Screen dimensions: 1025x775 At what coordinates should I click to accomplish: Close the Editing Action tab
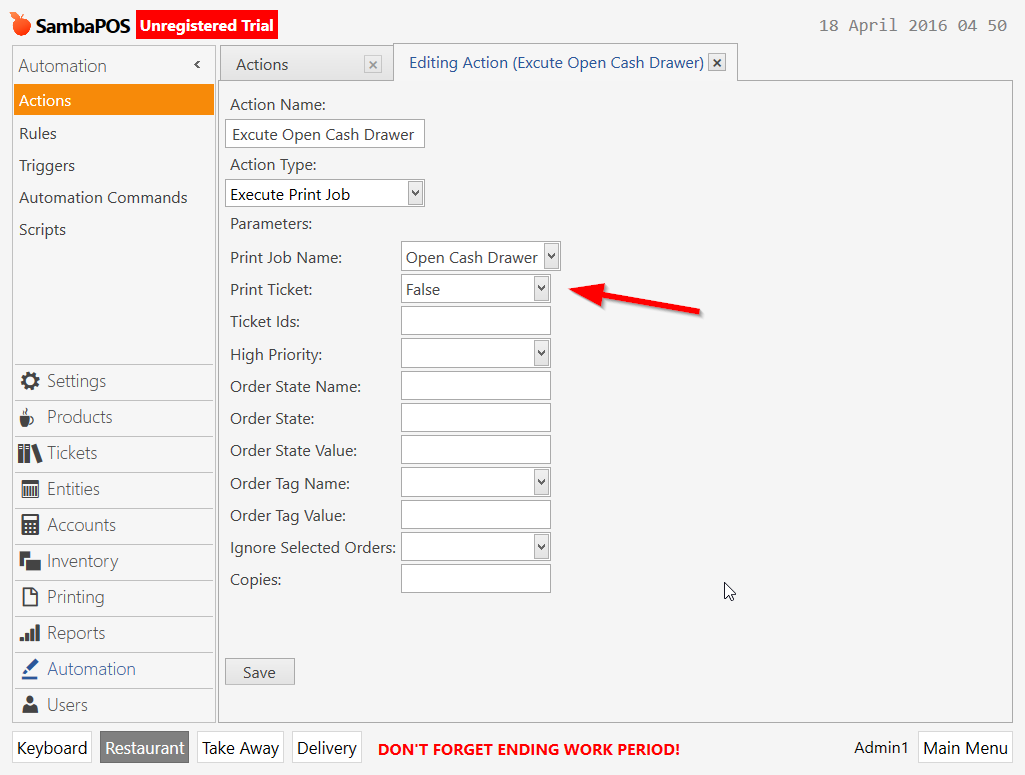pyautogui.click(x=717, y=63)
